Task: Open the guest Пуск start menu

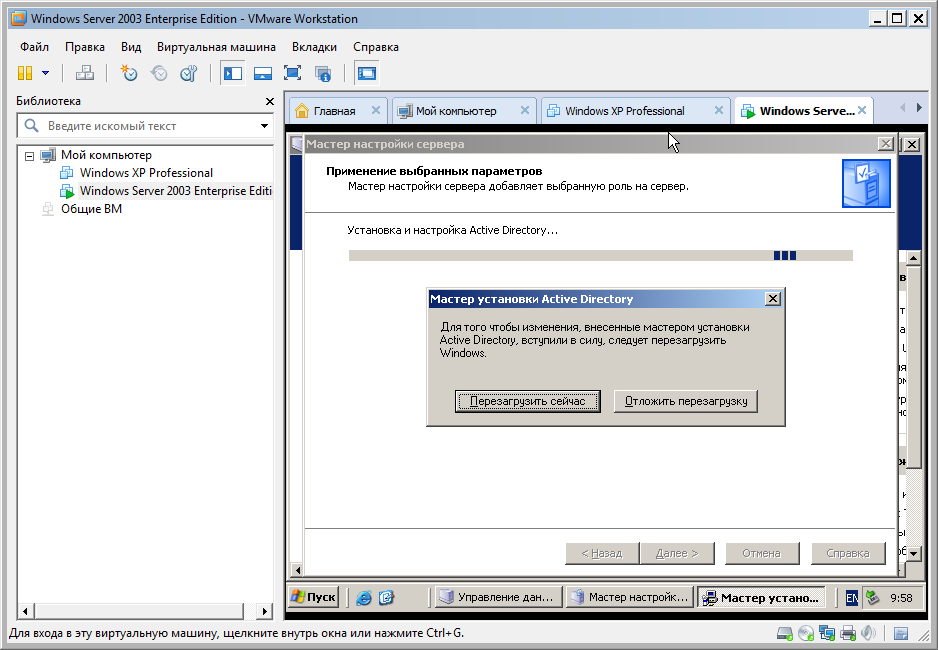Action: 313,597
